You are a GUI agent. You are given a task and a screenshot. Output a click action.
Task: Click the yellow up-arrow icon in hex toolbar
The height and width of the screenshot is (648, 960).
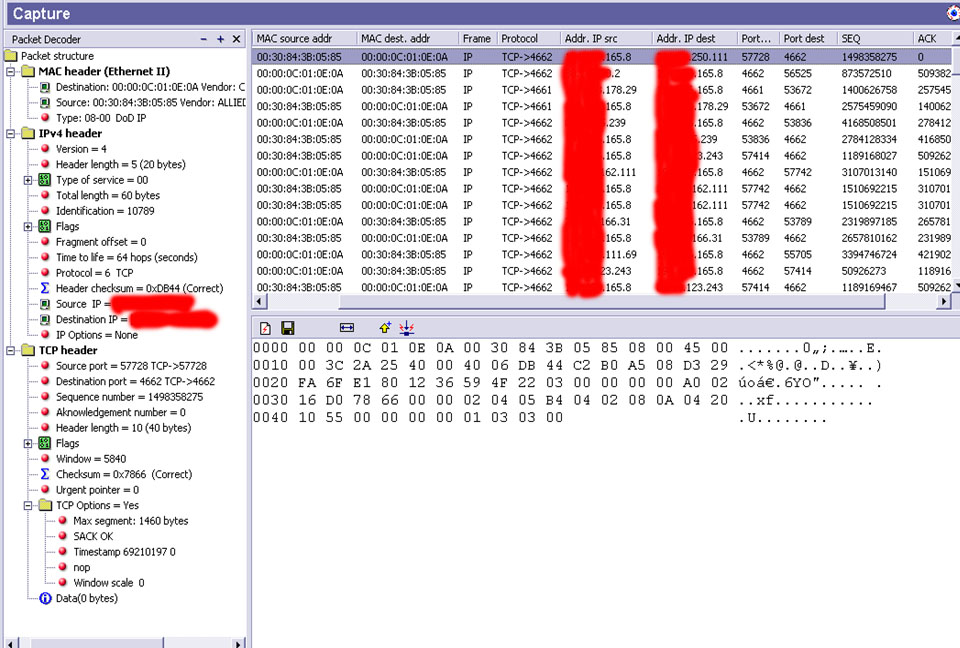click(385, 328)
